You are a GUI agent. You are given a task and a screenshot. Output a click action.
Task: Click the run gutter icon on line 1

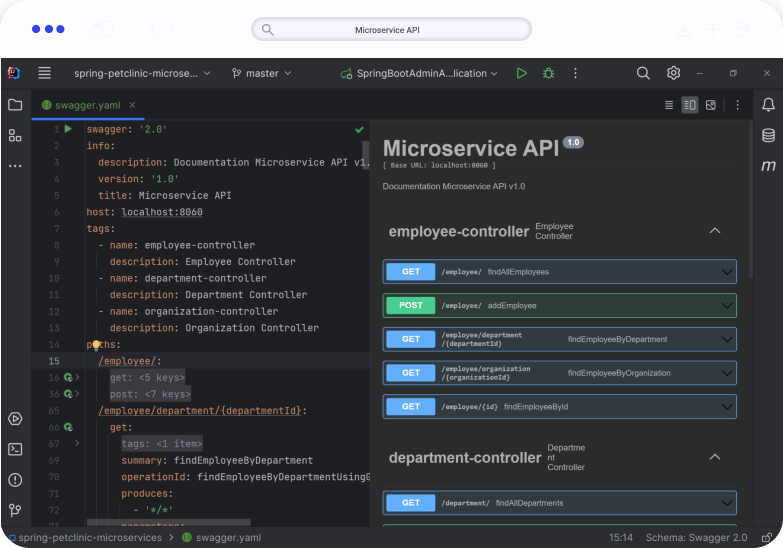pyautogui.click(x=68, y=129)
